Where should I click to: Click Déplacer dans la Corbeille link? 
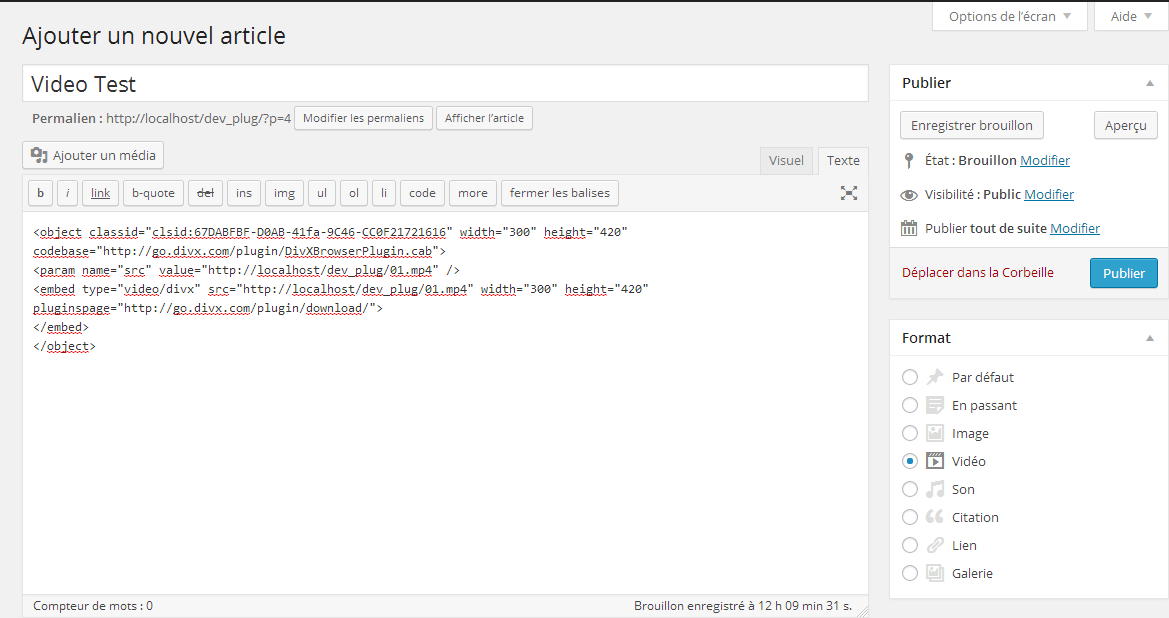[977, 273]
